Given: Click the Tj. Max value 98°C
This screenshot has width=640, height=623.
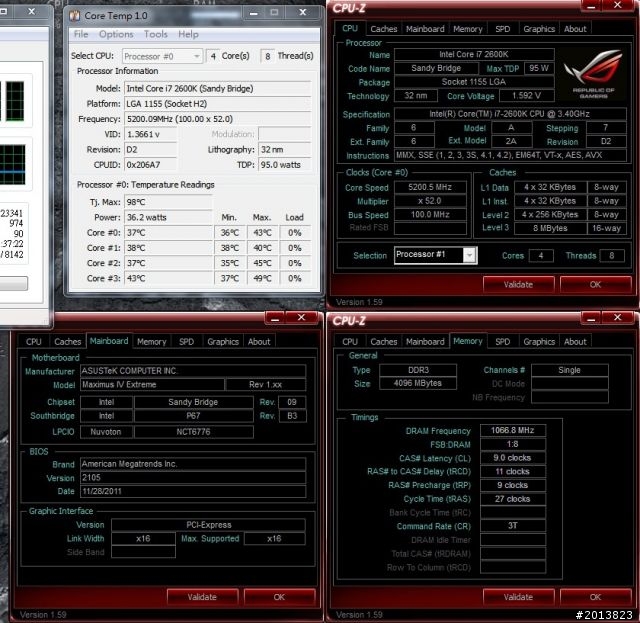Looking at the screenshot, I should point(168,202).
